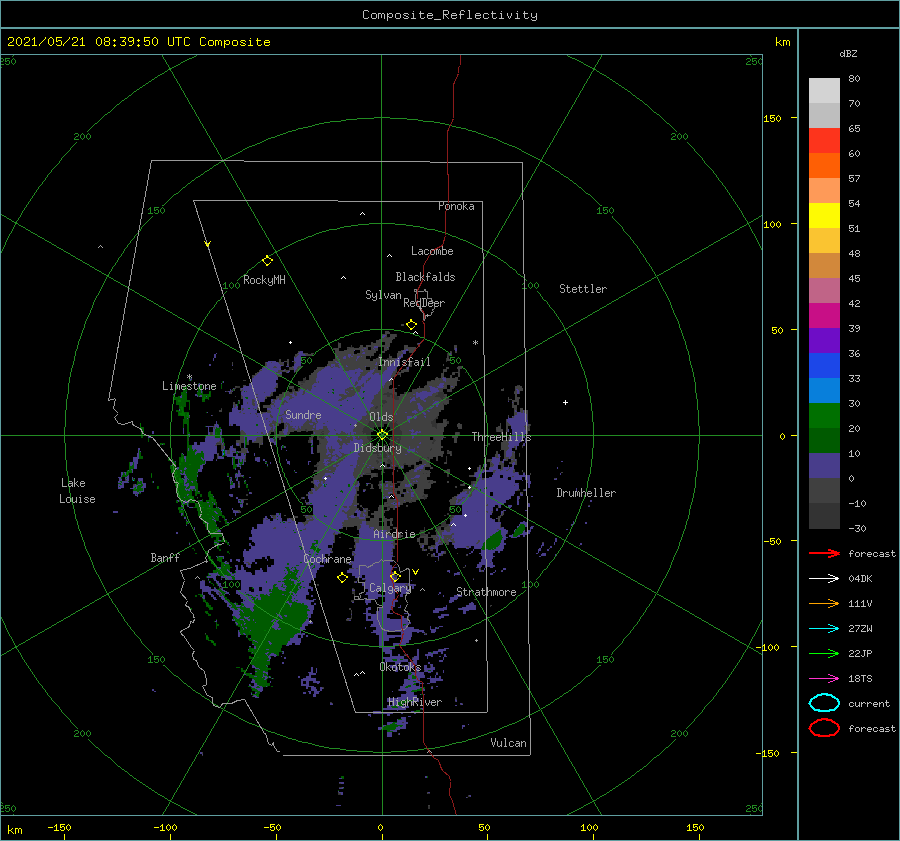This screenshot has height=841, width=900.
Task: Click the white plus marker east of ThreeHills
Action: click(x=565, y=402)
